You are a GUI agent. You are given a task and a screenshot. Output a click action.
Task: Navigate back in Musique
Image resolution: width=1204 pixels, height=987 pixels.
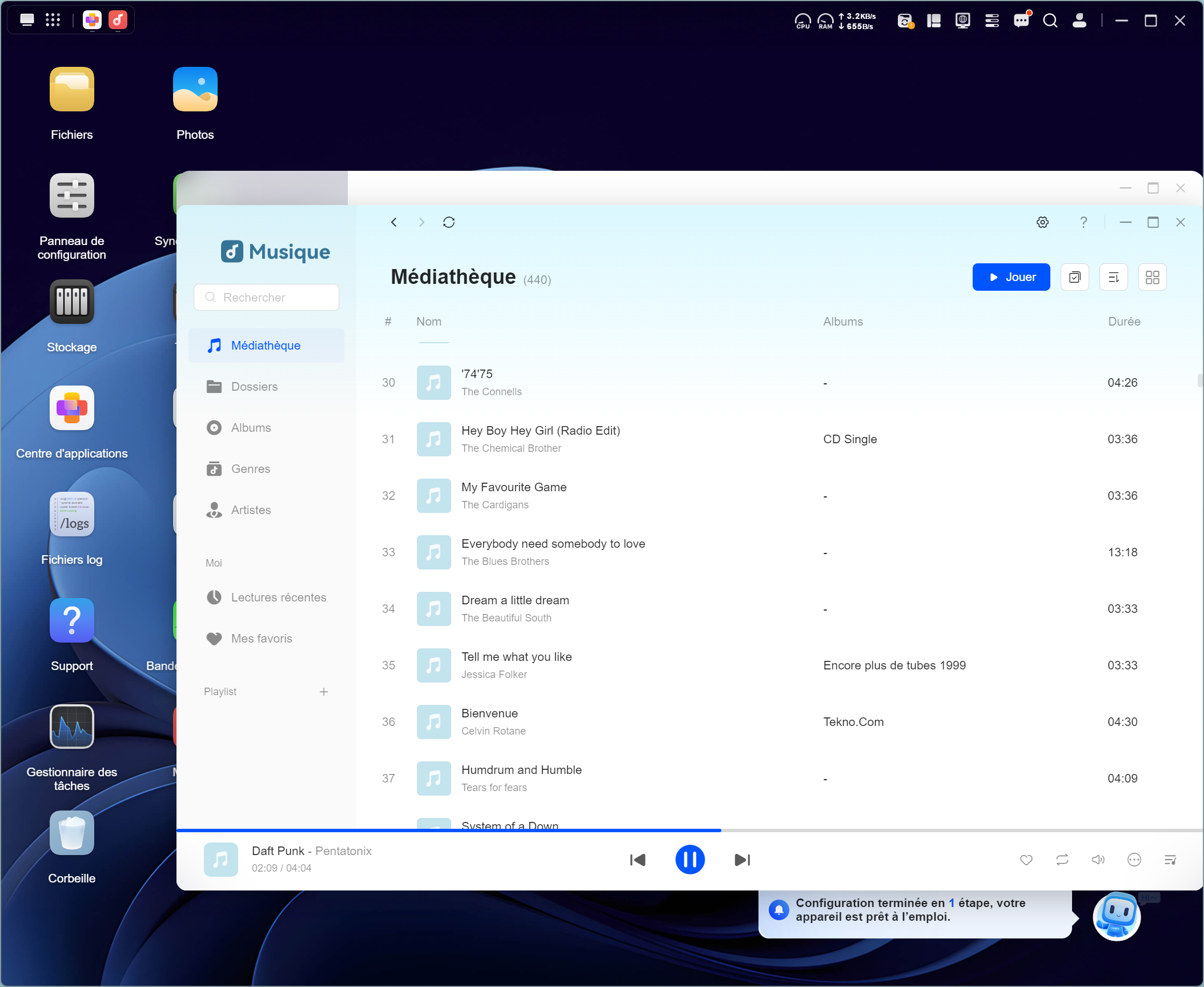click(394, 222)
